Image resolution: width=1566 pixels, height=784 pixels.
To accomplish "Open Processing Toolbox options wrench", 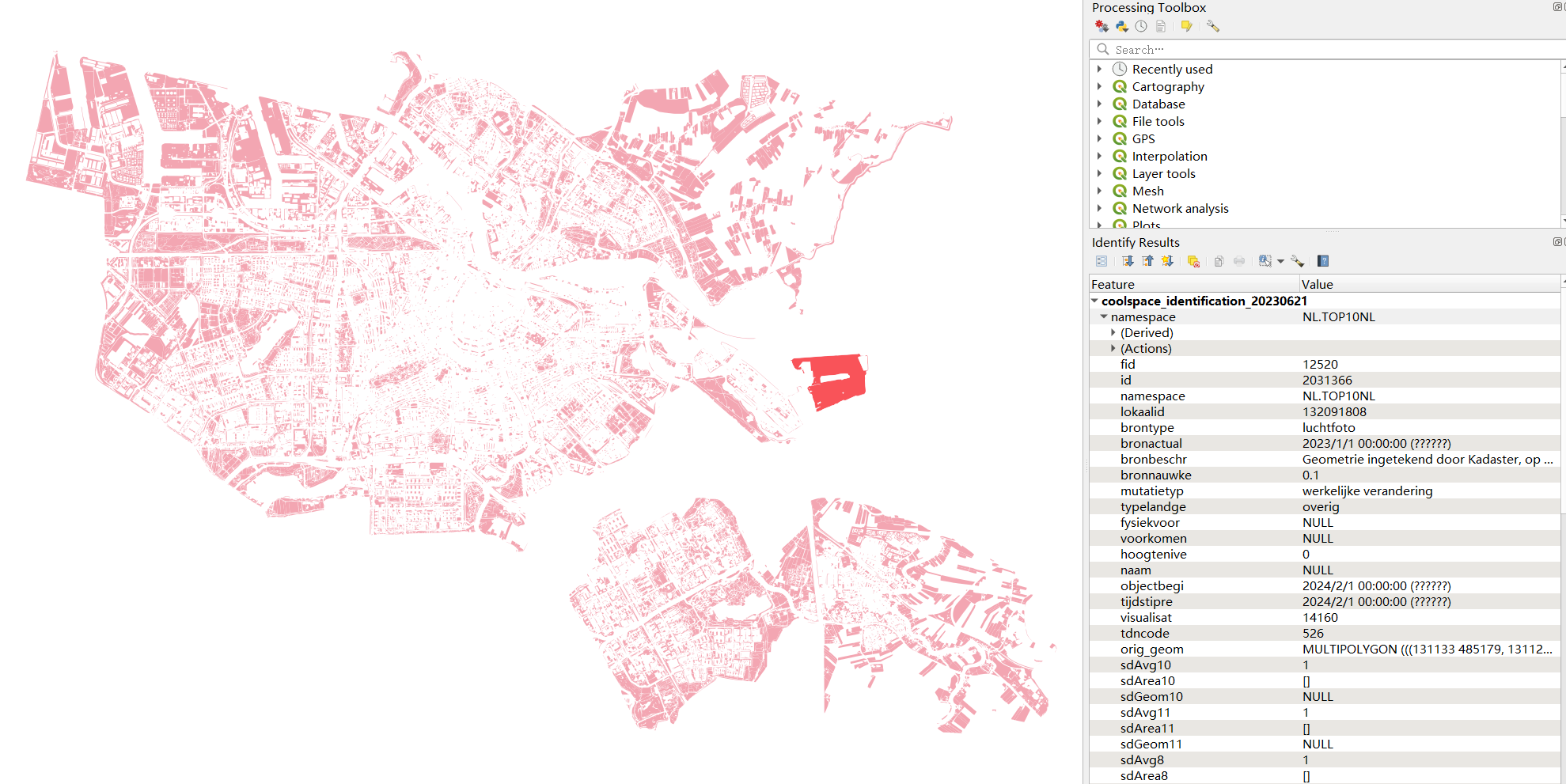I will click(1213, 26).
